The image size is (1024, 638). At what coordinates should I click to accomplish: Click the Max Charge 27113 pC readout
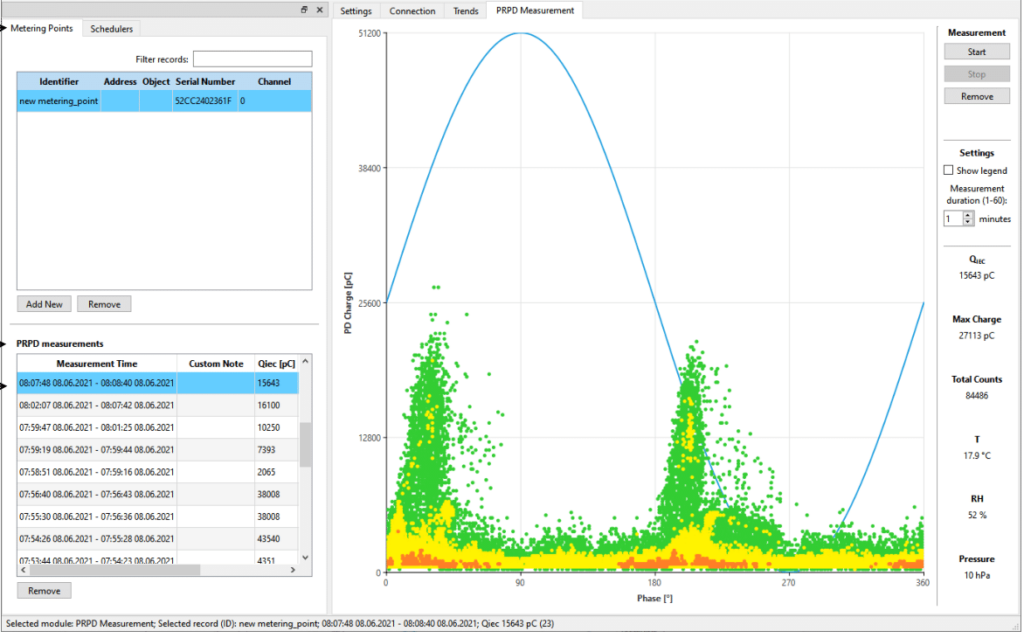976,336
